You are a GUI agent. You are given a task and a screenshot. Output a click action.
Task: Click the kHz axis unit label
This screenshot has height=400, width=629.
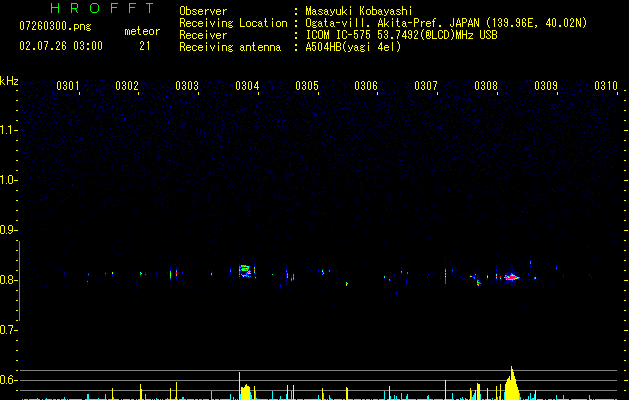9,81
